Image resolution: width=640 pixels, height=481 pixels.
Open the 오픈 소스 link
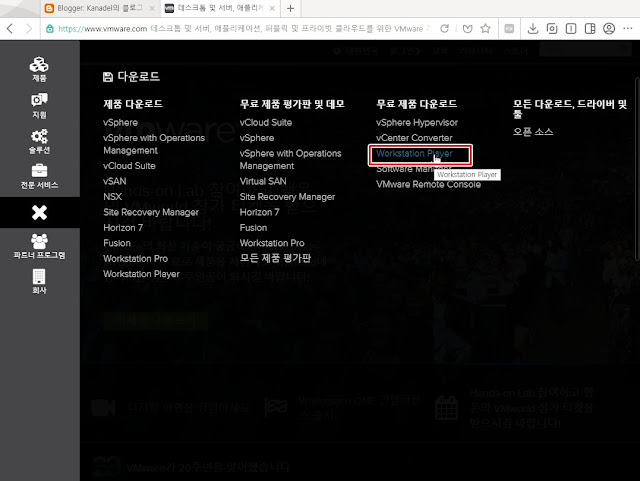(x=533, y=131)
